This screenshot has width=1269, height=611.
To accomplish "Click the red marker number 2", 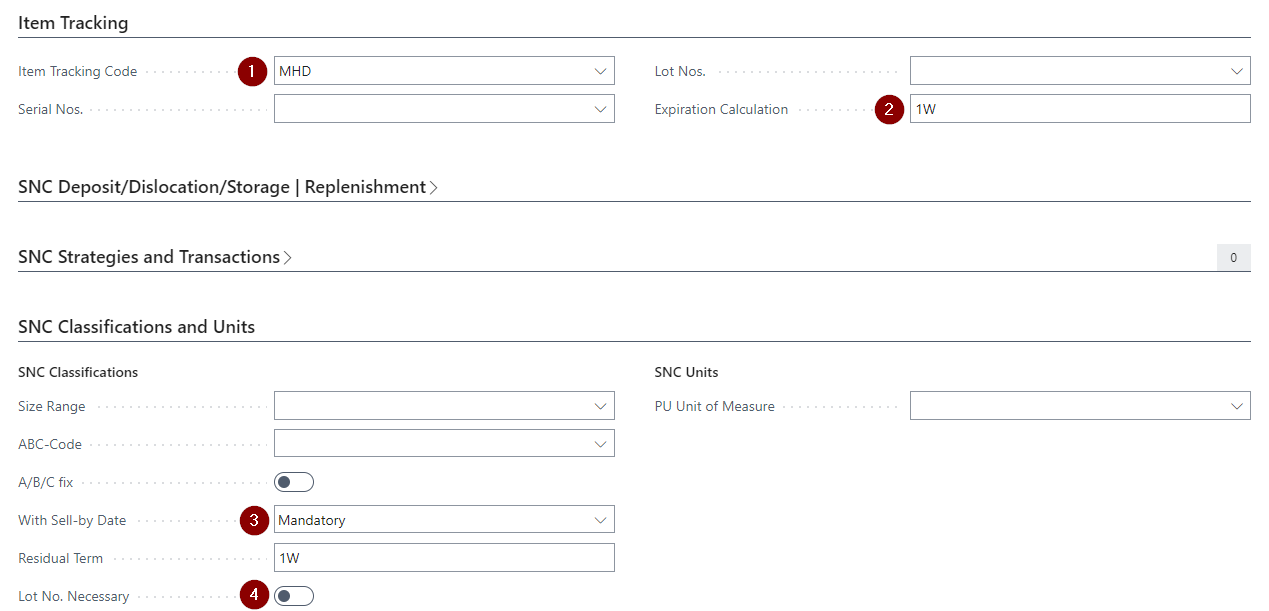I will coord(889,109).
